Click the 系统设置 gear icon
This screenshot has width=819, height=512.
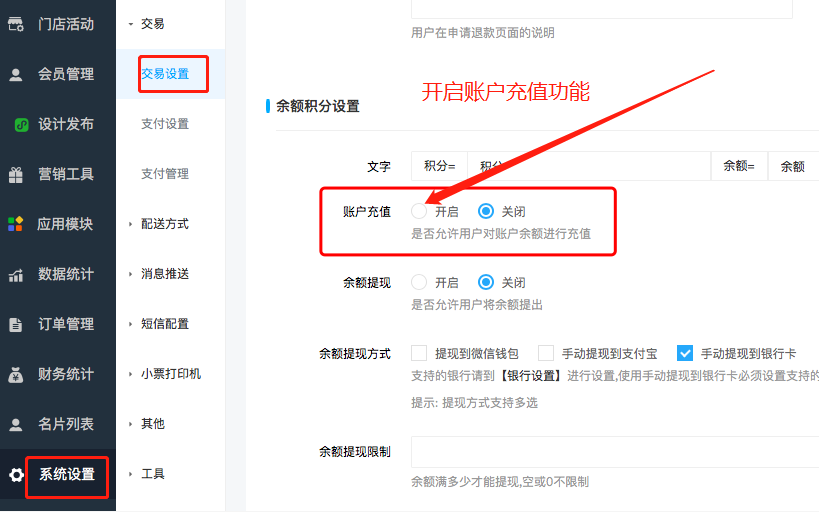coord(16,475)
